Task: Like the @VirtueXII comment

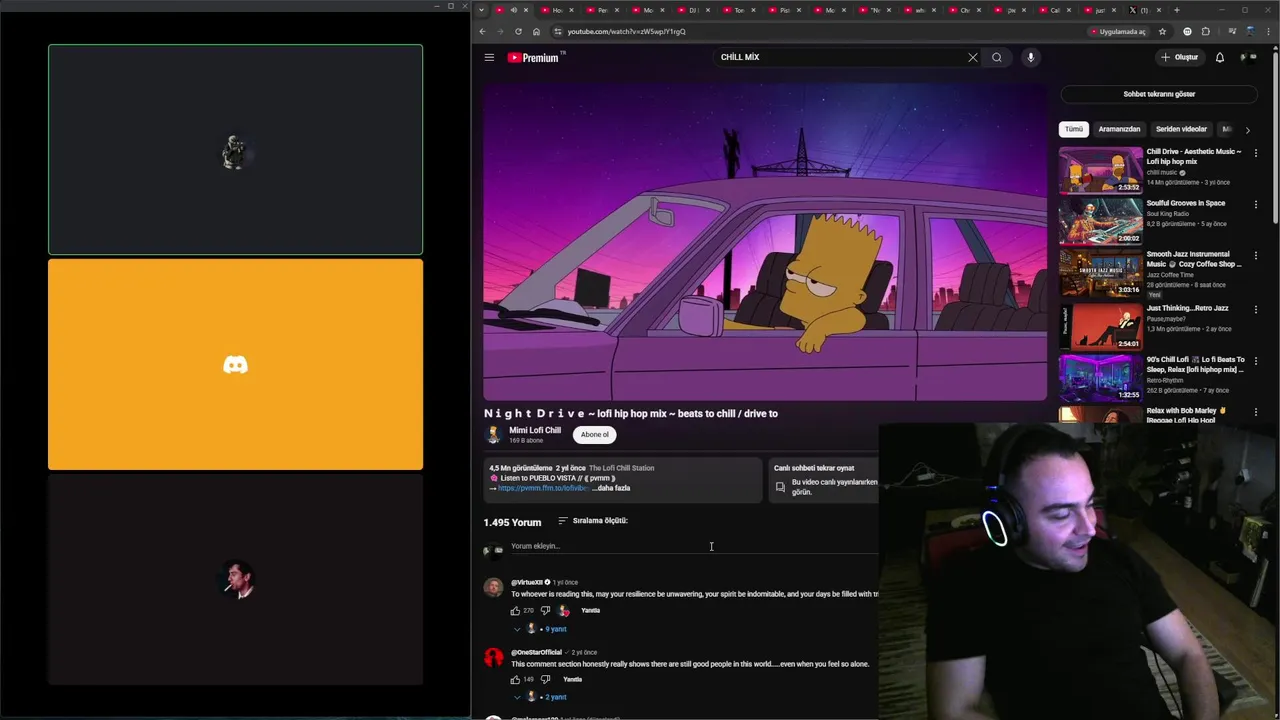Action: coord(516,610)
